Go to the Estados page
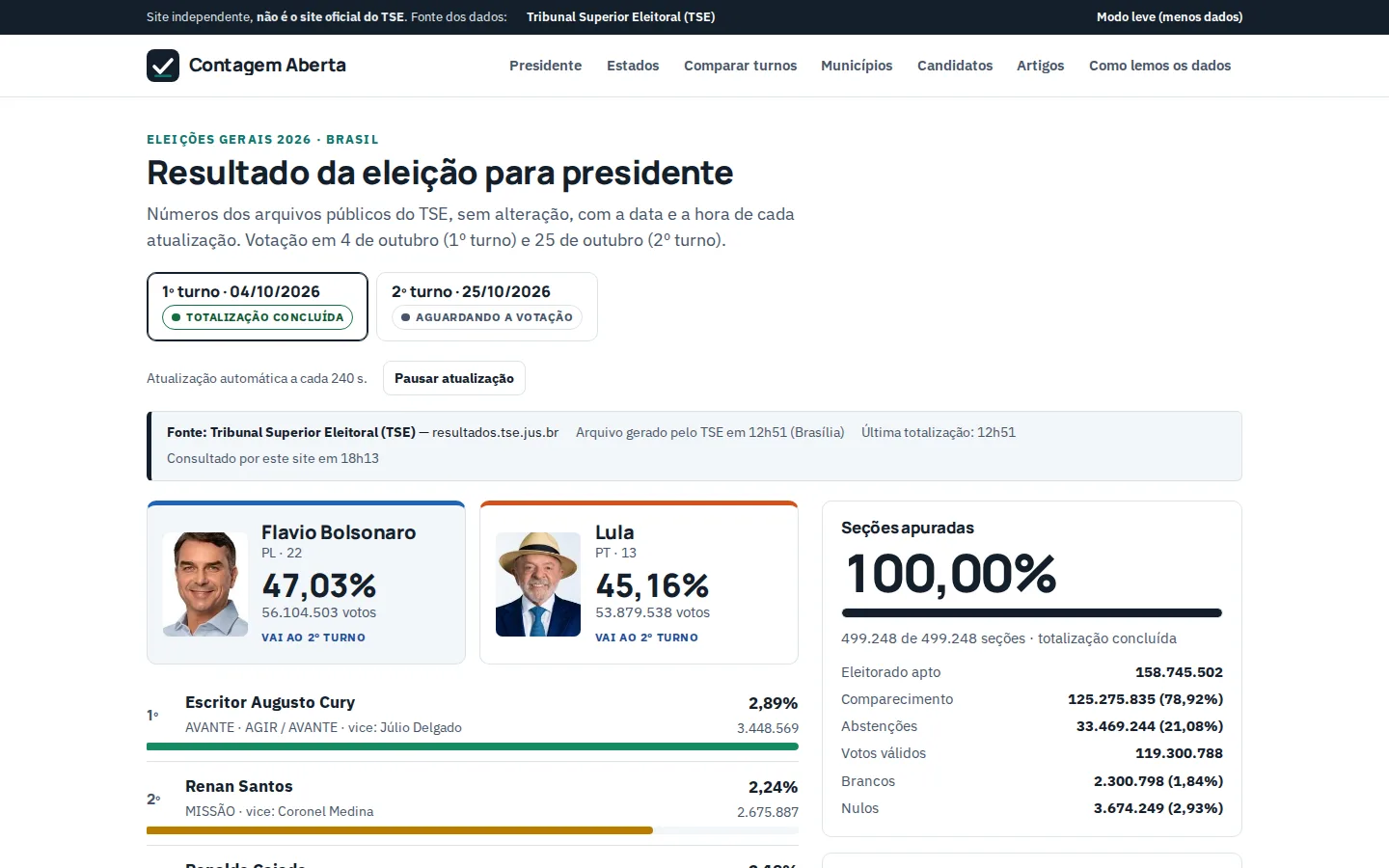This screenshot has height=868, width=1389. pyautogui.click(x=633, y=66)
